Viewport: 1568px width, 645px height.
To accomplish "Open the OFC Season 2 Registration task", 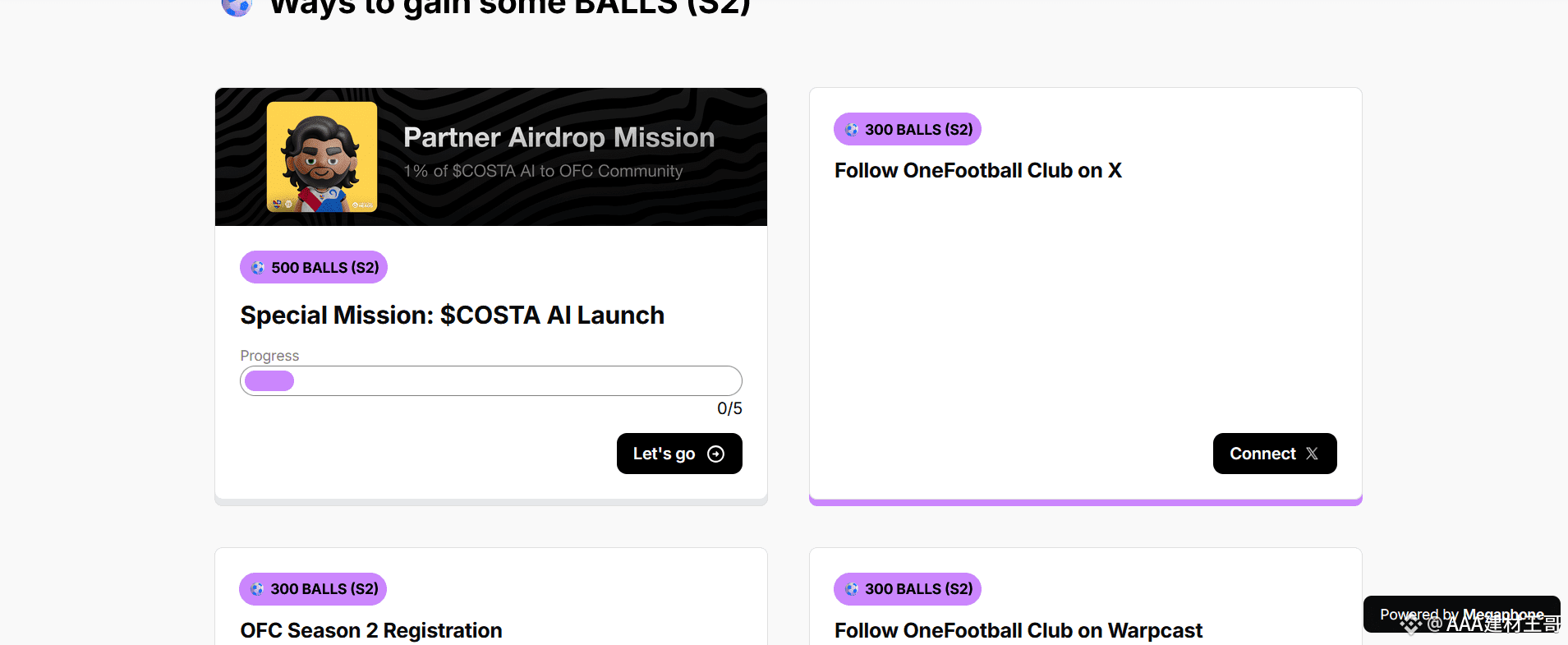I will (371, 630).
